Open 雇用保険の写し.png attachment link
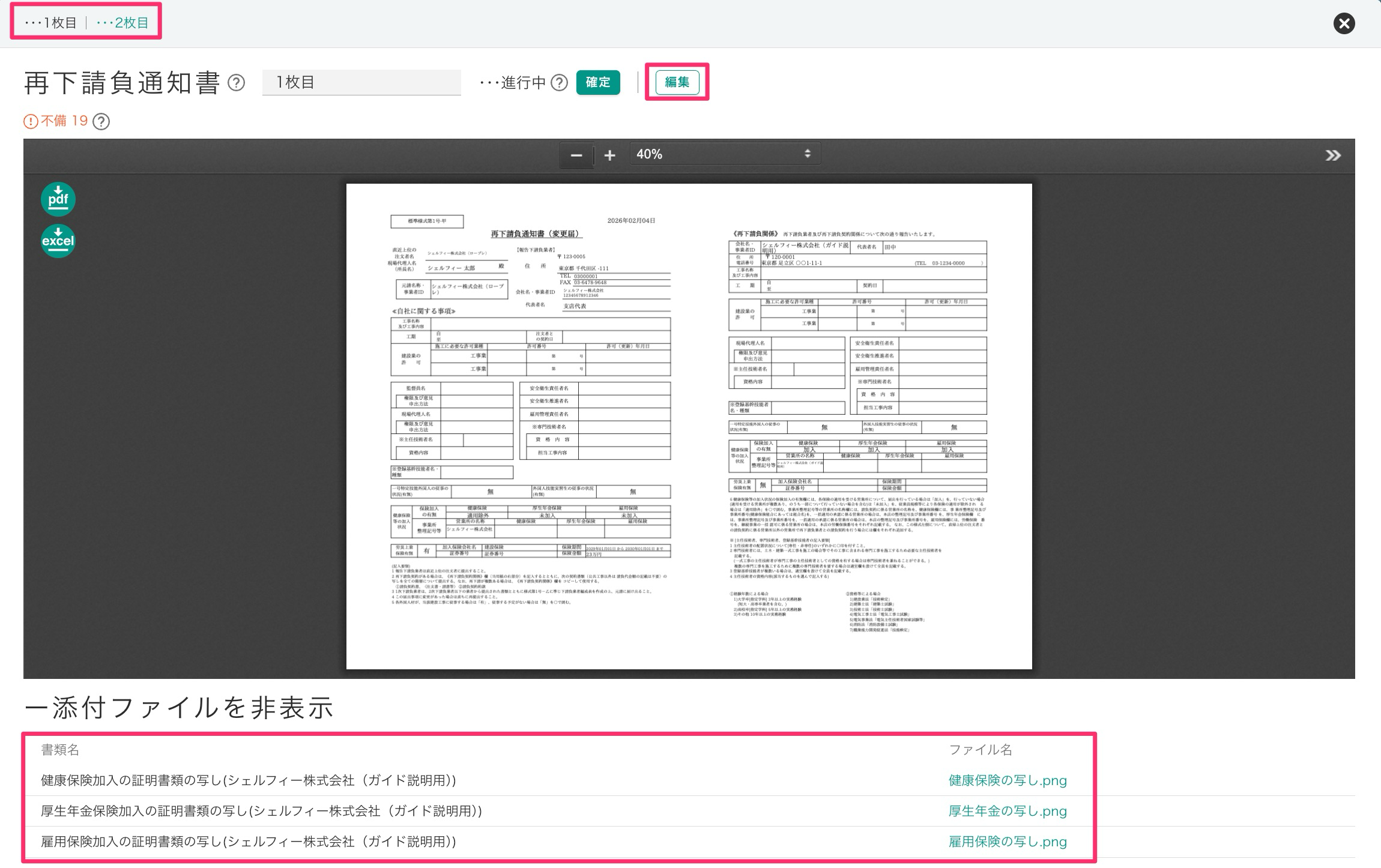 (1007, 842)
